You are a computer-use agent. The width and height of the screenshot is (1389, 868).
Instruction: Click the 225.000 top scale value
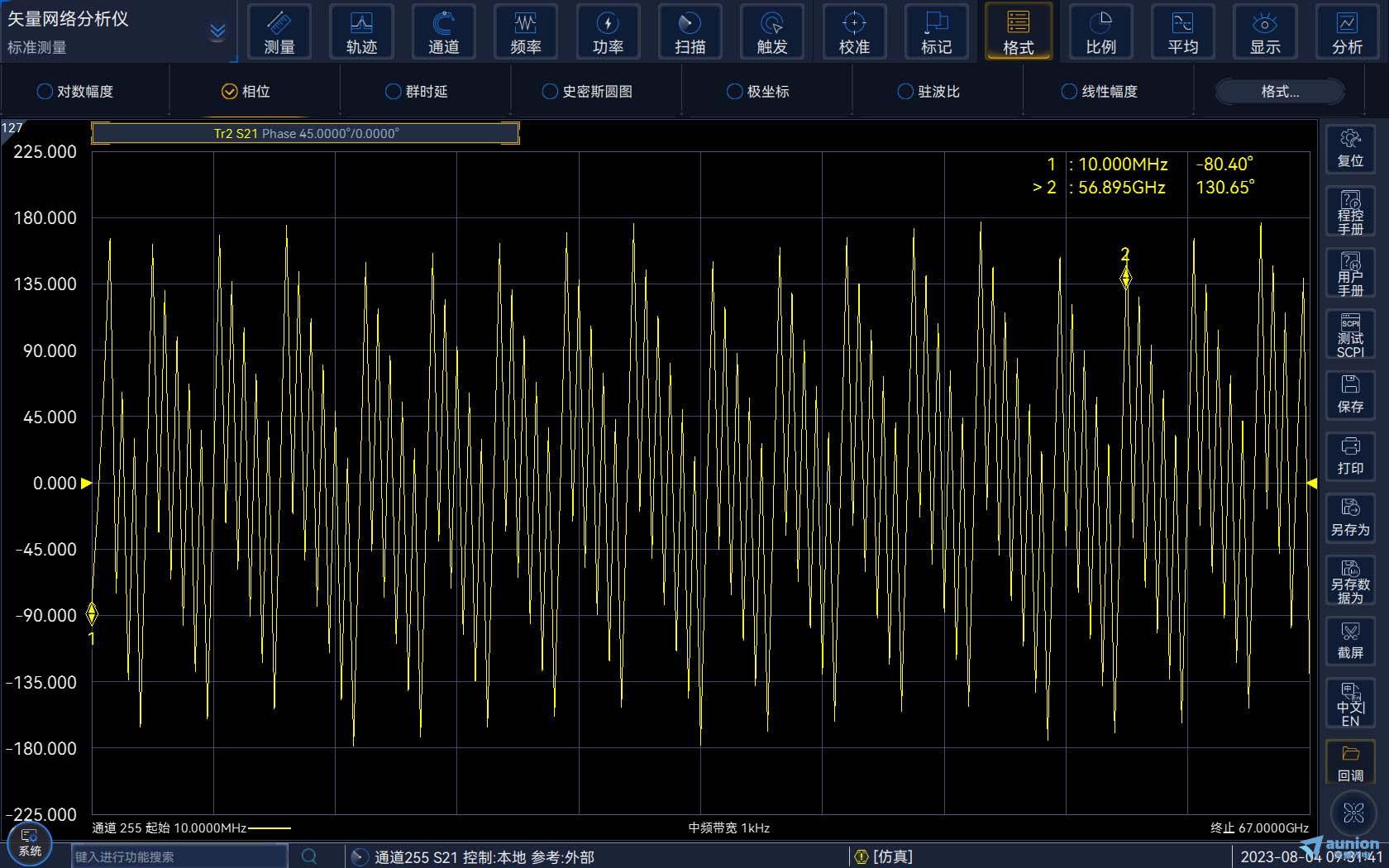point(45,151)
